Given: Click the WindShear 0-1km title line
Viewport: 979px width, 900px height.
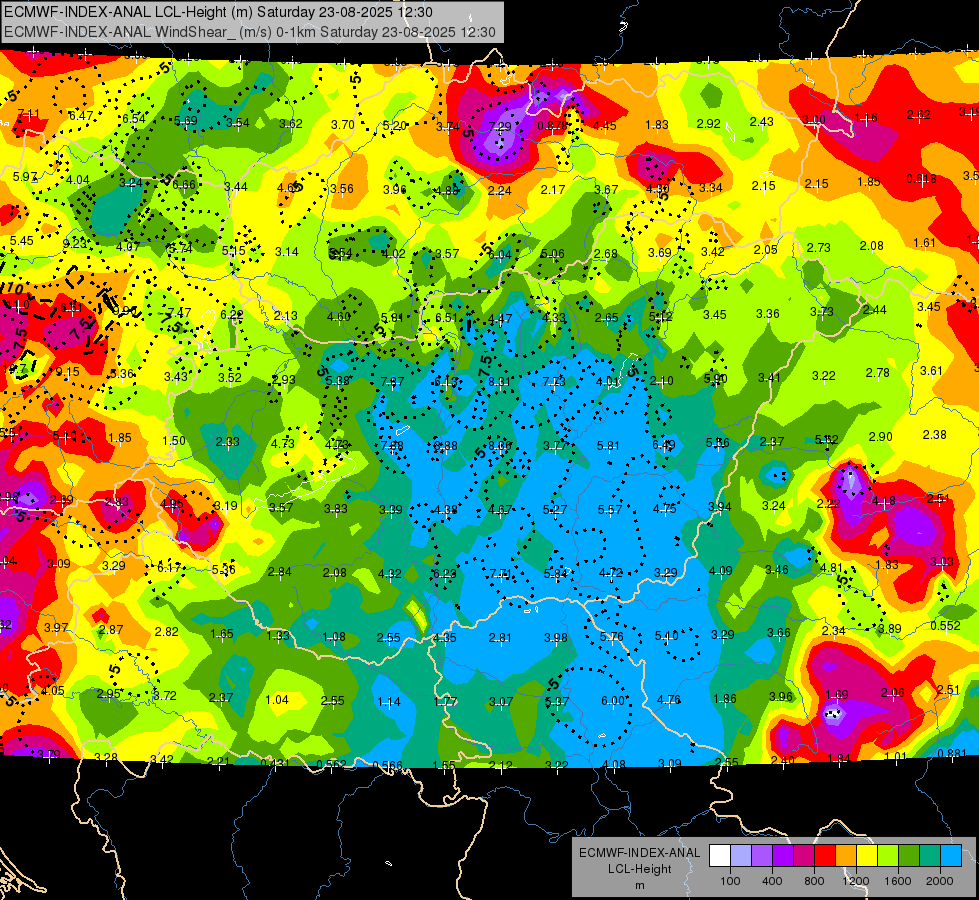Looking at the screenshot, I should point(250,32).
